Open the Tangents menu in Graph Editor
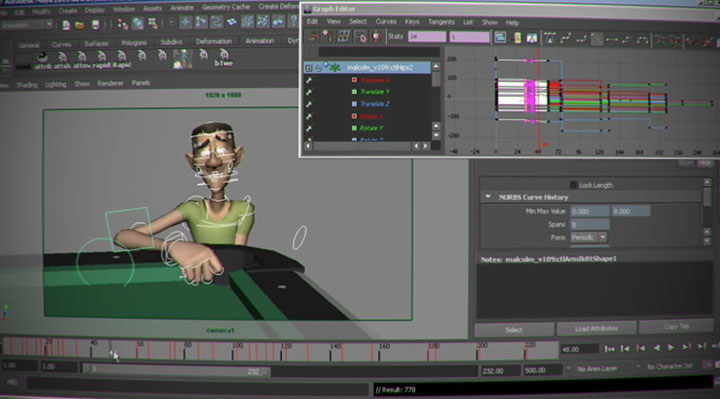Image resolution: width=720 pixels, height=399 pixels. (441, 22)
